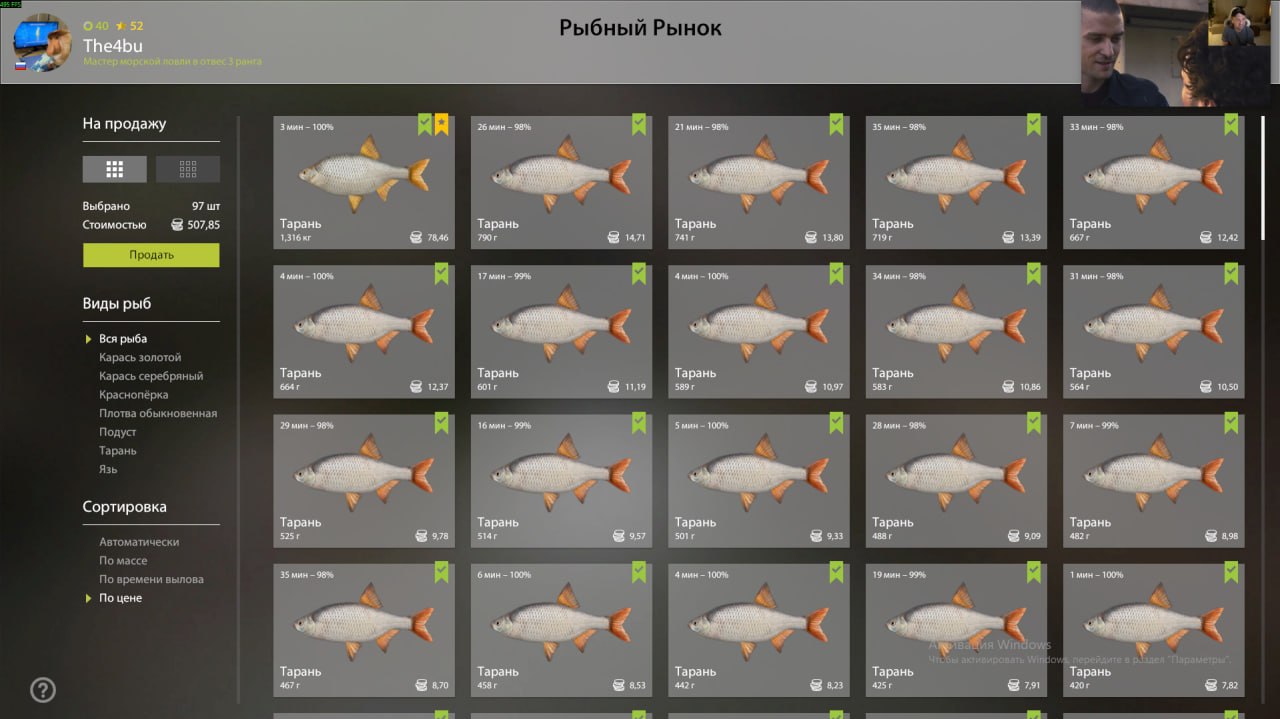Uncheck green selection mark on 790 г Тарань

[639, 125]
